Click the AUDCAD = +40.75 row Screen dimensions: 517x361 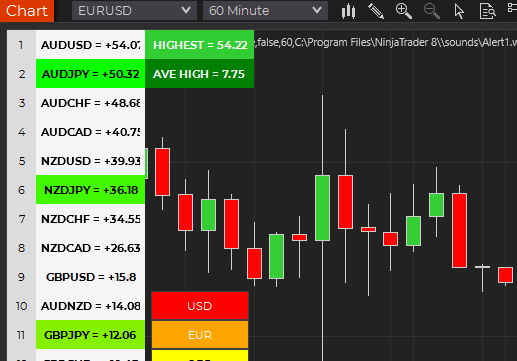pos(90,132)
